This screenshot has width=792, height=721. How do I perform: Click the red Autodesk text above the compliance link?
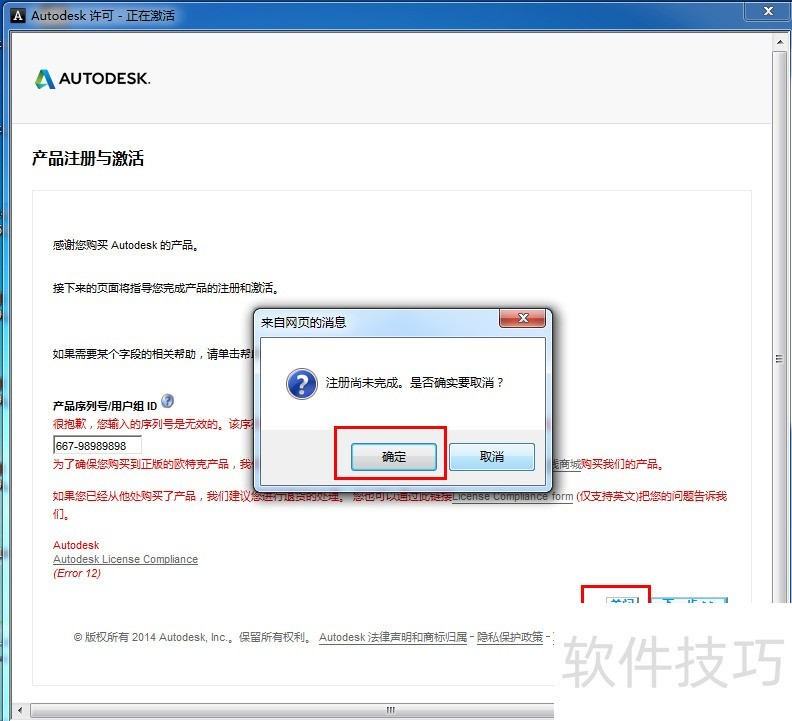(x=76, y=545)
